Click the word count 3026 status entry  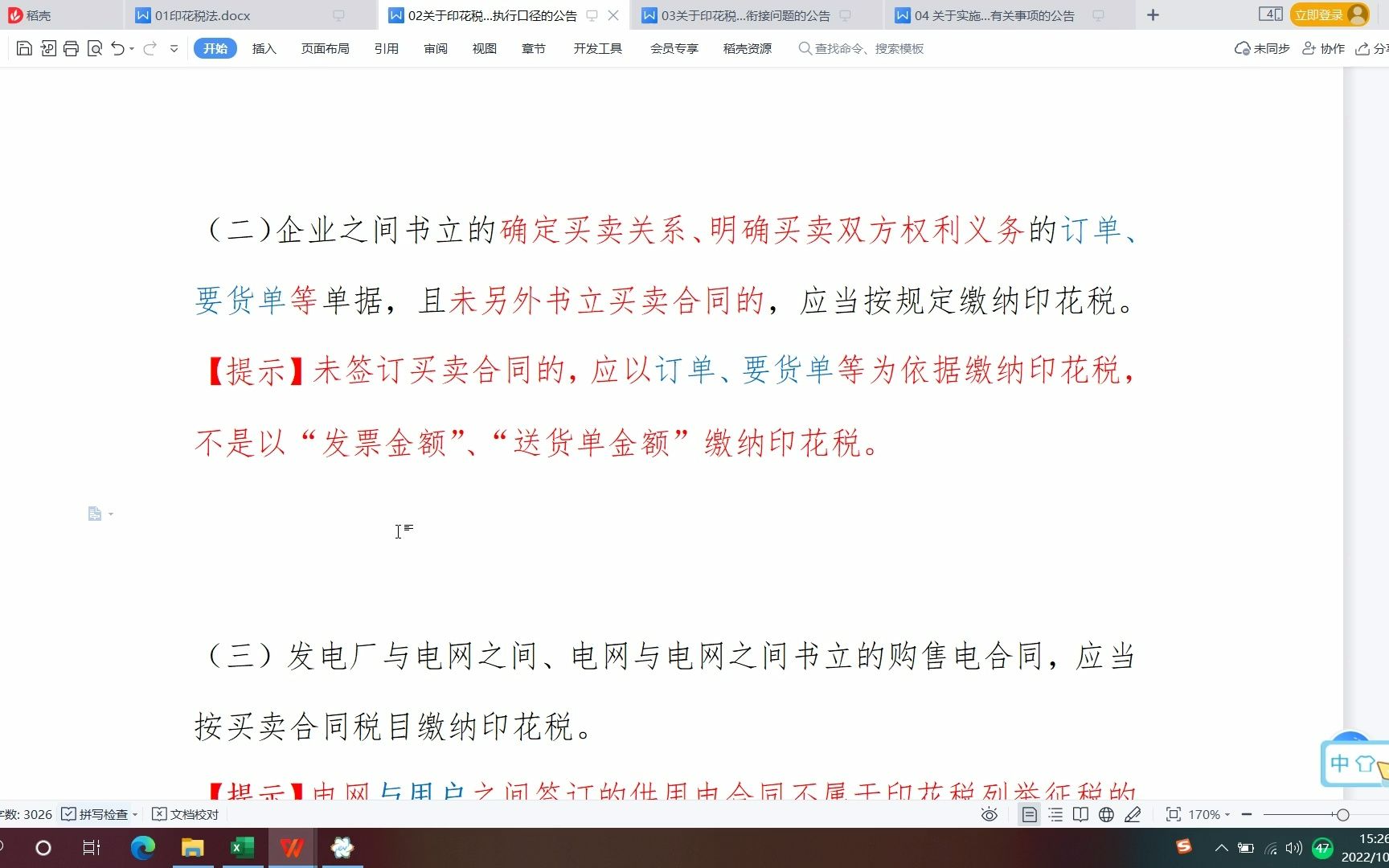click(x=26, y=814)
